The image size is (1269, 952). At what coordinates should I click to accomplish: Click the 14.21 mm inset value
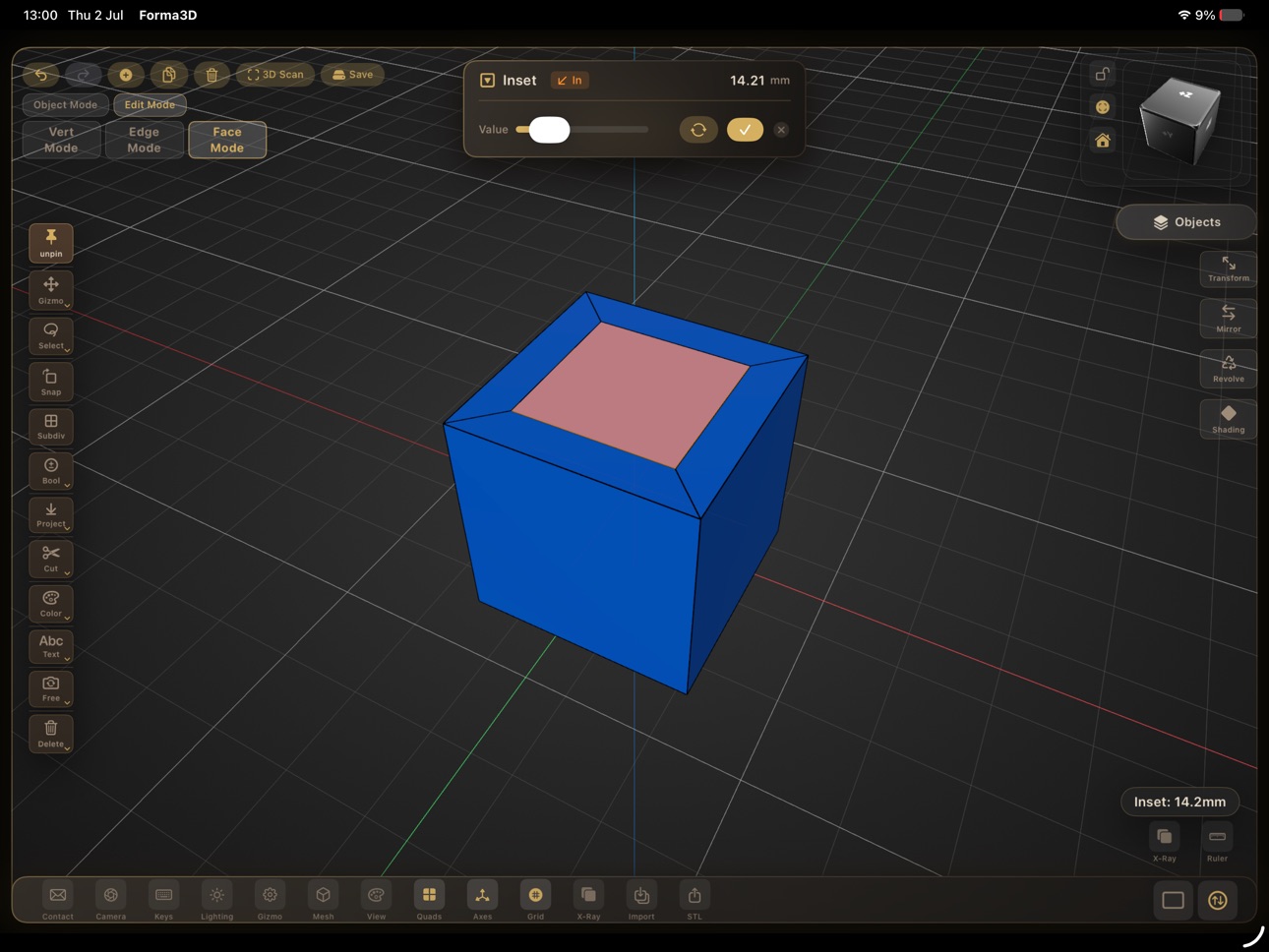(x=759, y=81)
